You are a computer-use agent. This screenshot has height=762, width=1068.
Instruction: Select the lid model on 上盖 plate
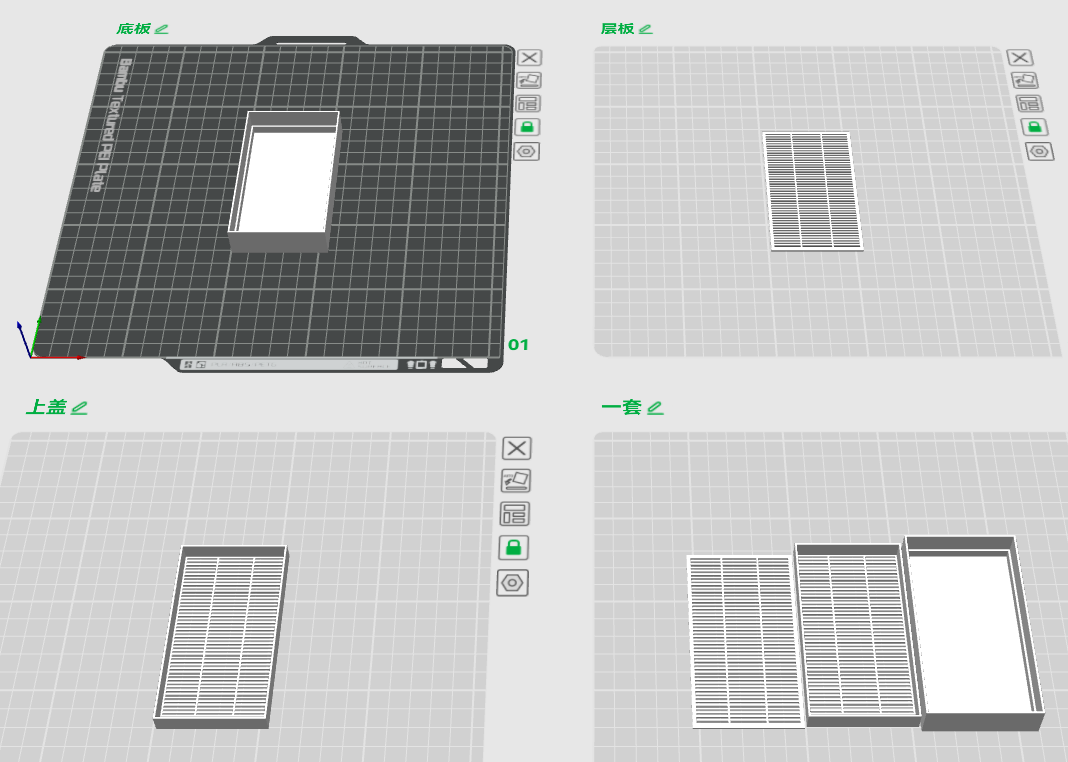click(221, 637)
